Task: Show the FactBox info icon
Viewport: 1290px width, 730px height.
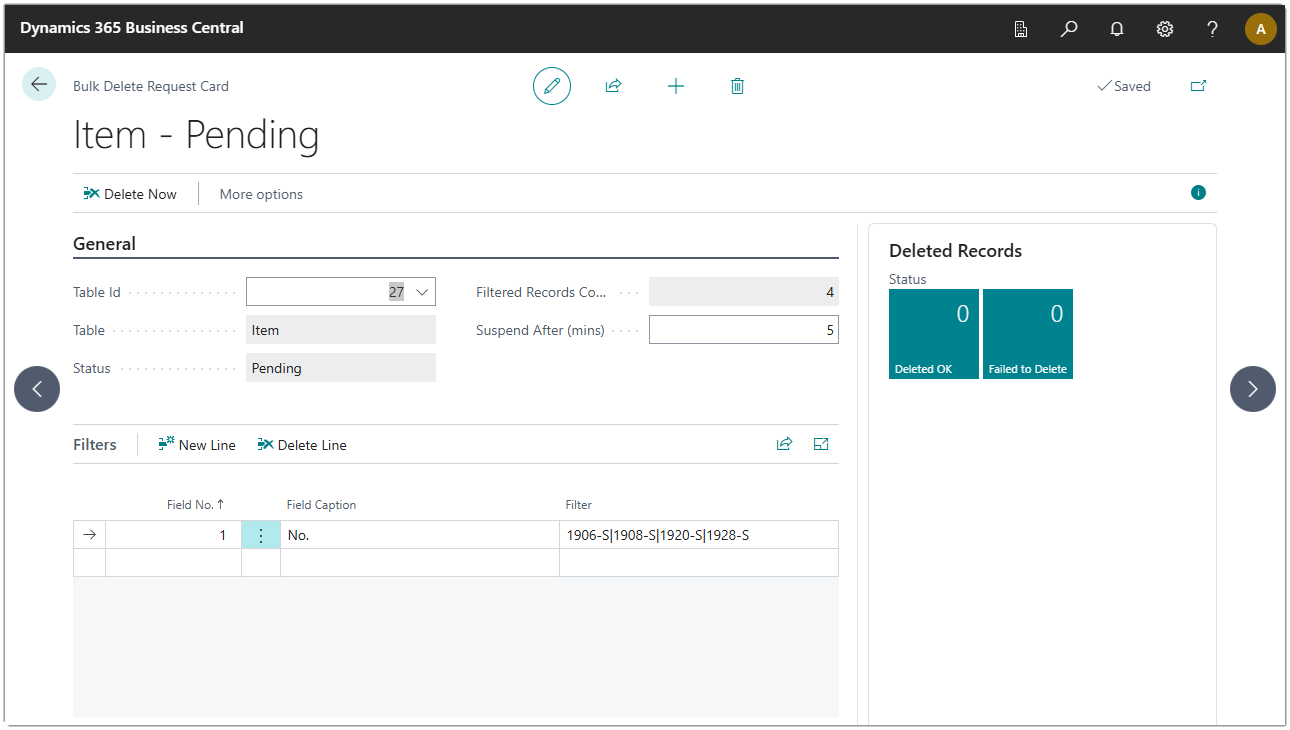Action: click(1198, 193)
